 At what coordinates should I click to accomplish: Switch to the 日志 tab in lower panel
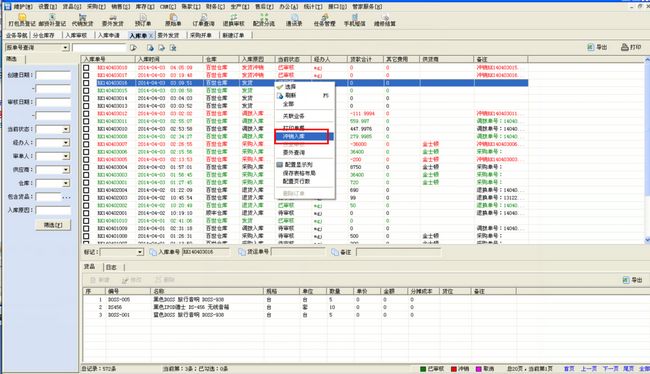click(111, 267)
